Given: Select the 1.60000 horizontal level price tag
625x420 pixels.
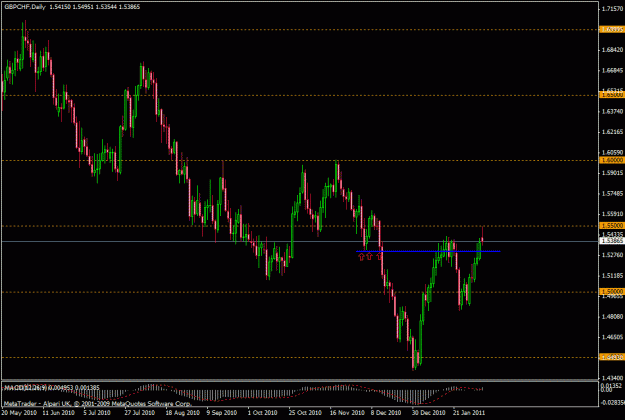Looking at the screenshot, I should [612, 160].
